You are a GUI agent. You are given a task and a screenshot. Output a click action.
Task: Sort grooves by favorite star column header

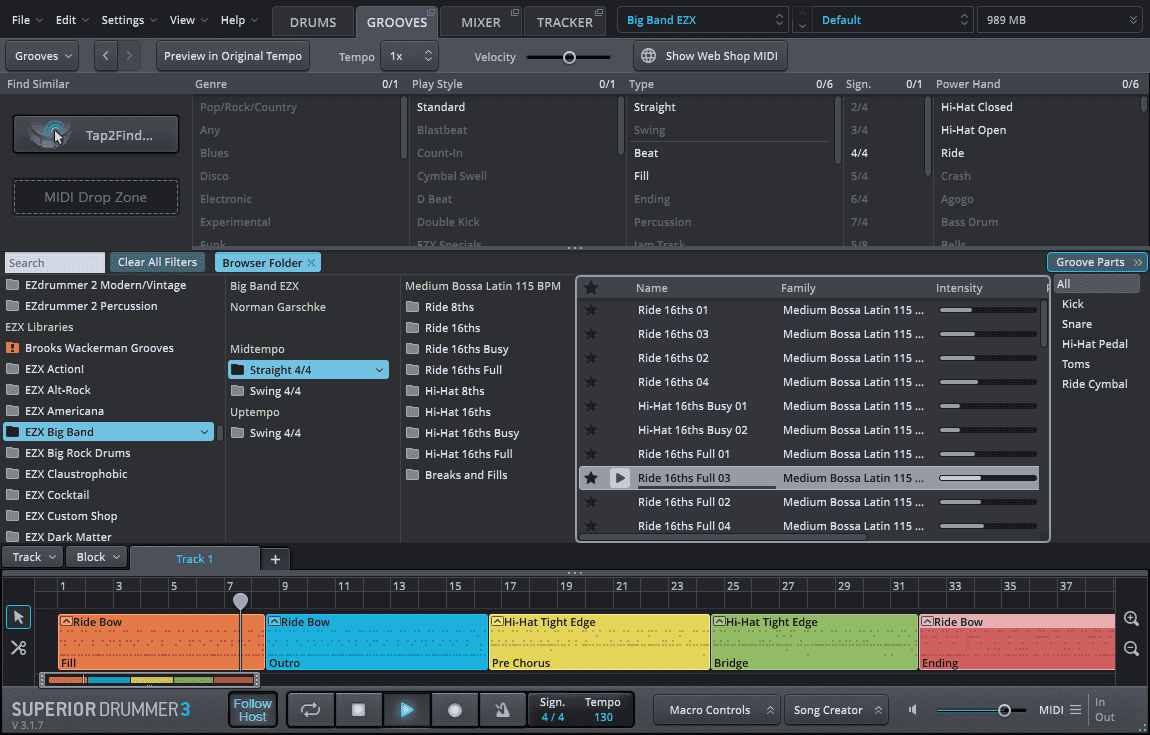(x=591, y=288)
